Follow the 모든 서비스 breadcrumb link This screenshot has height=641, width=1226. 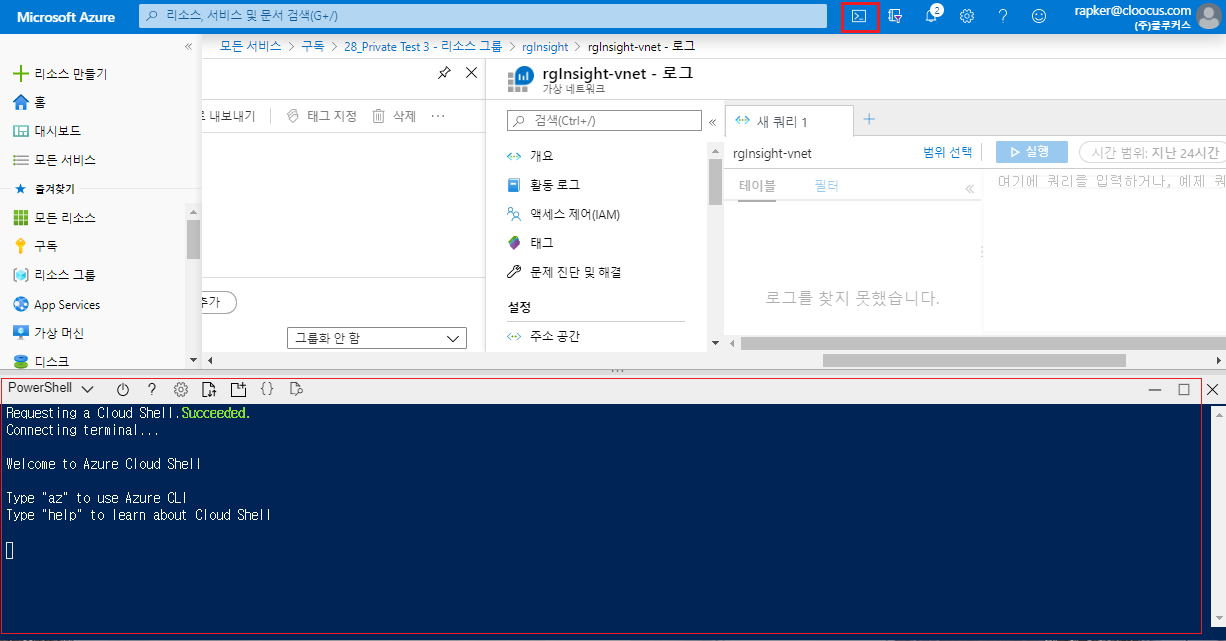(250, 46)
